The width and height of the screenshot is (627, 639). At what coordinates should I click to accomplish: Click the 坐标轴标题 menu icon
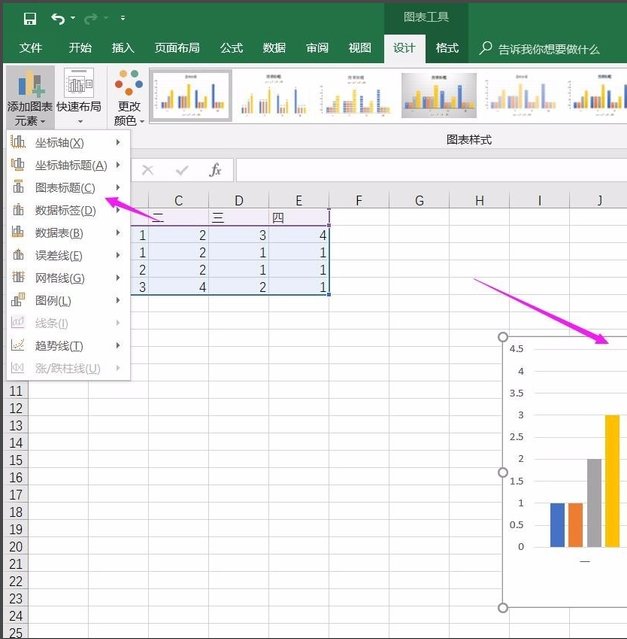(18, 164)
